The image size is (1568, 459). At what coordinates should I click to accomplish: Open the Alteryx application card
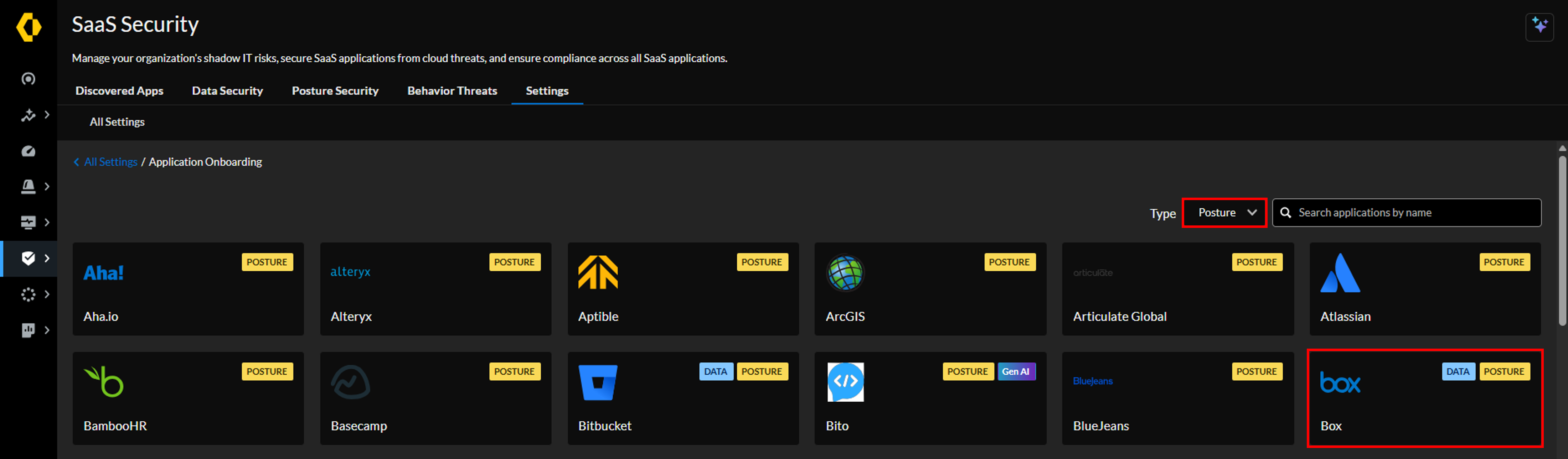[436, 289]
